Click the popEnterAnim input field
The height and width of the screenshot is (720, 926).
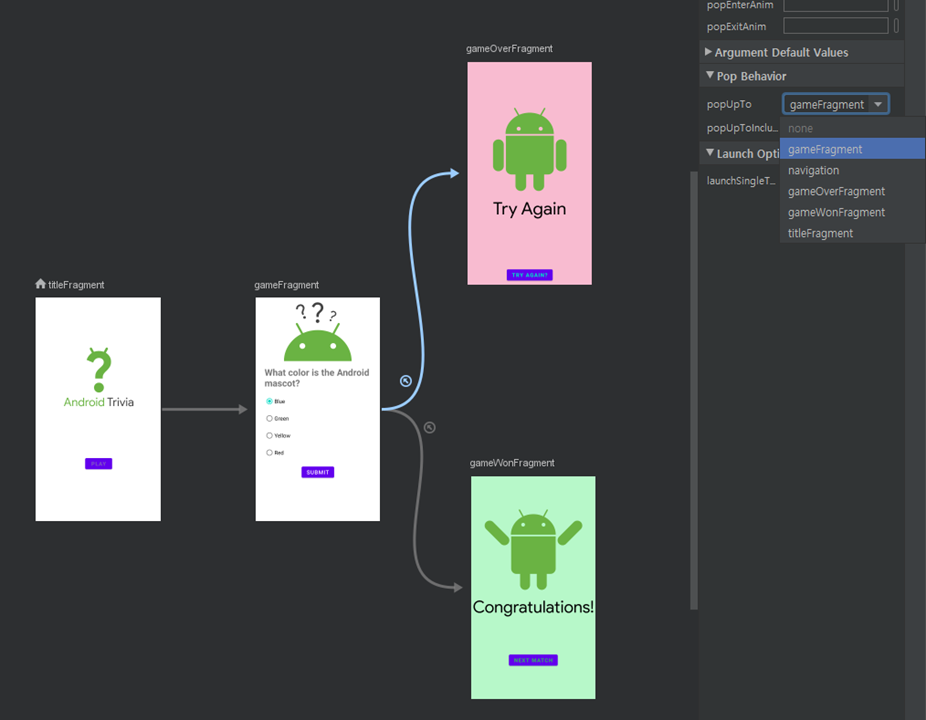point(836,5)
